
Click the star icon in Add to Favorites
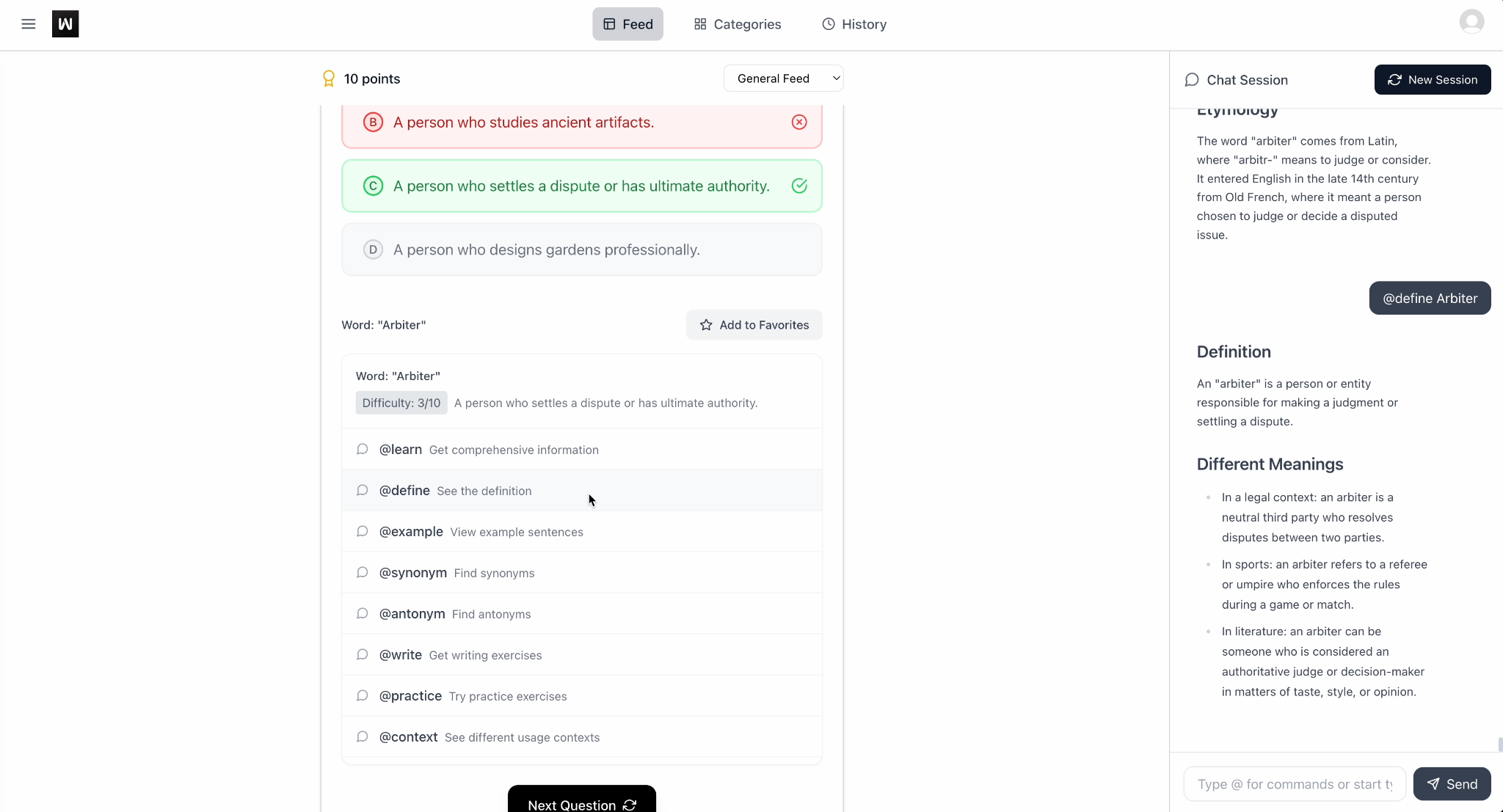706,325
